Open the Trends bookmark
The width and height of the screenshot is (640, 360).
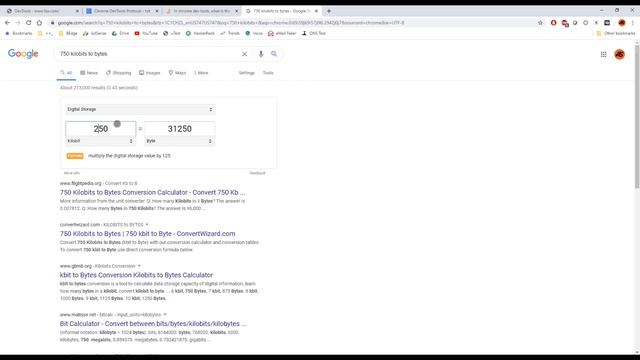(230, 33)
